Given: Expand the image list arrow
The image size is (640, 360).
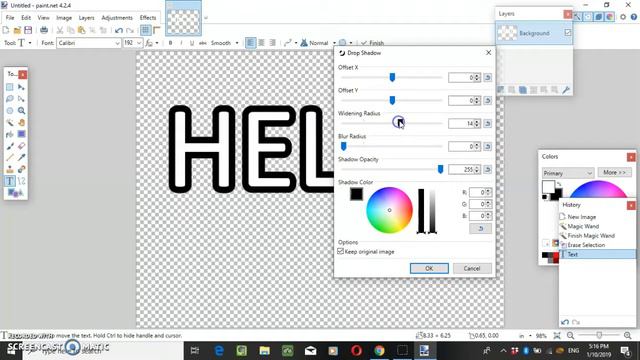Looking at the screenshot, I should pyautogui.click(x=206, y=18).
